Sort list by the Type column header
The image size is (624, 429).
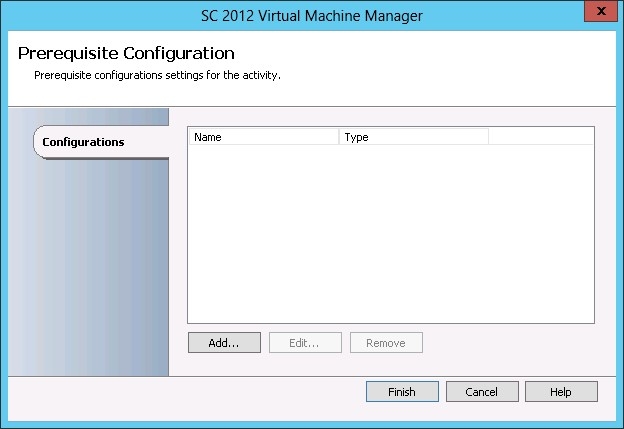[413, 137]
